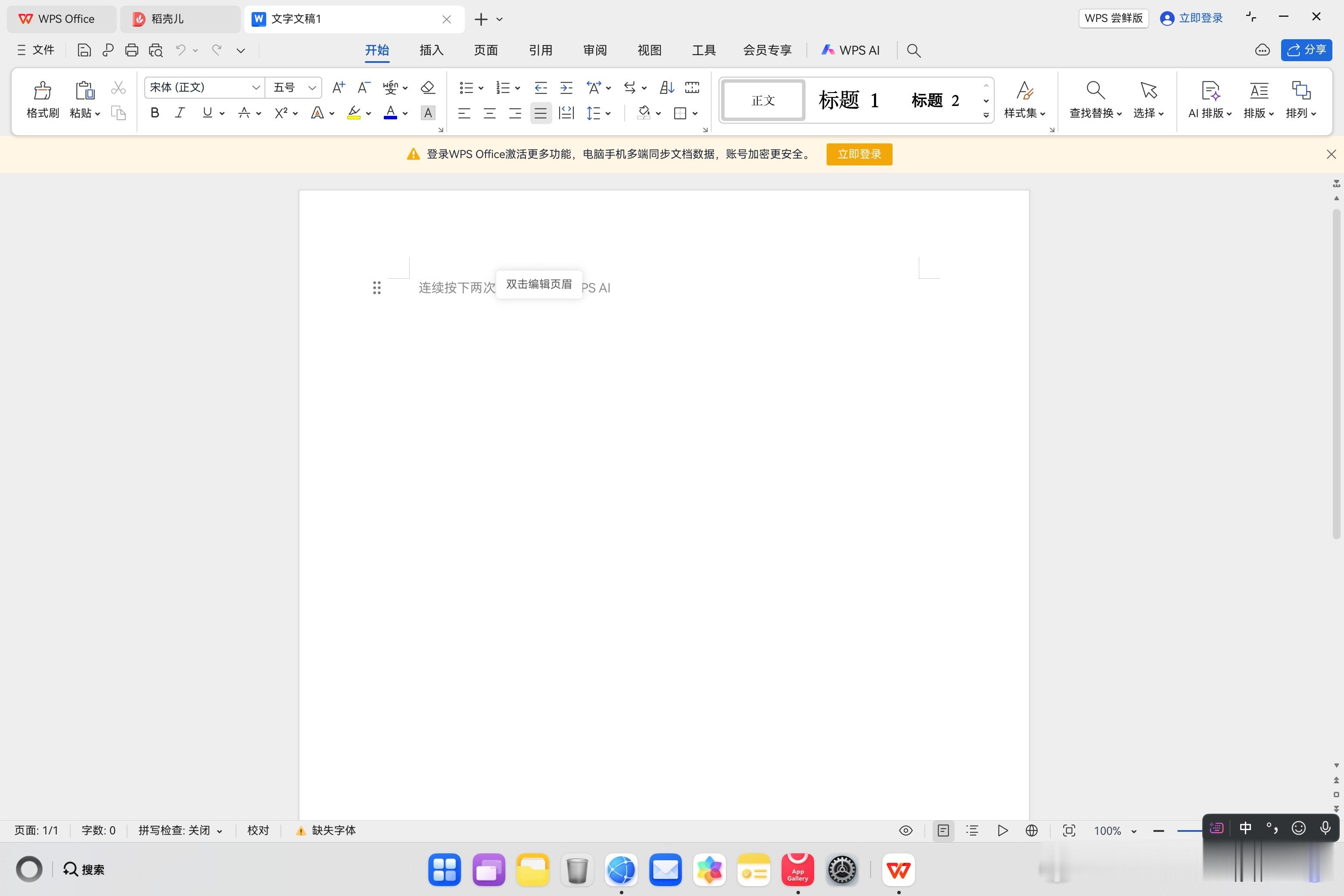
Task: Click the Center Align icon
Action: [x=490, y=113]
